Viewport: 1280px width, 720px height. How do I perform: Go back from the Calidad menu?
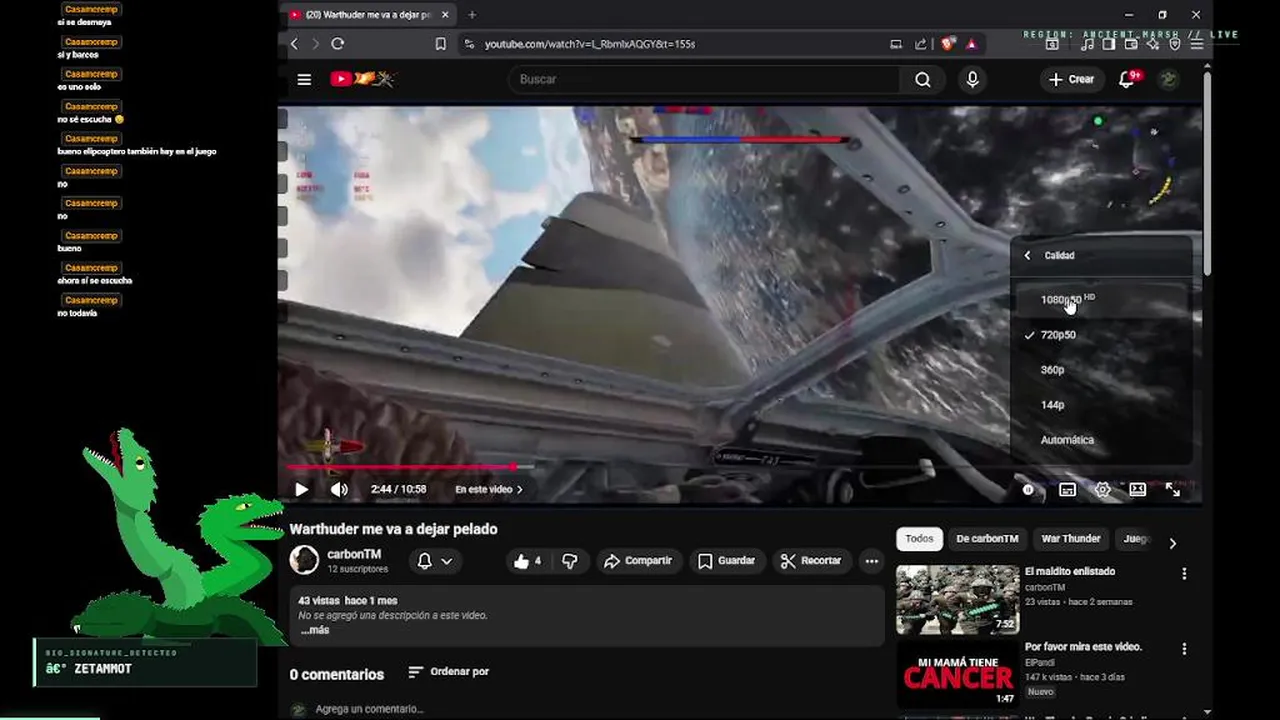pos(1027,256)
